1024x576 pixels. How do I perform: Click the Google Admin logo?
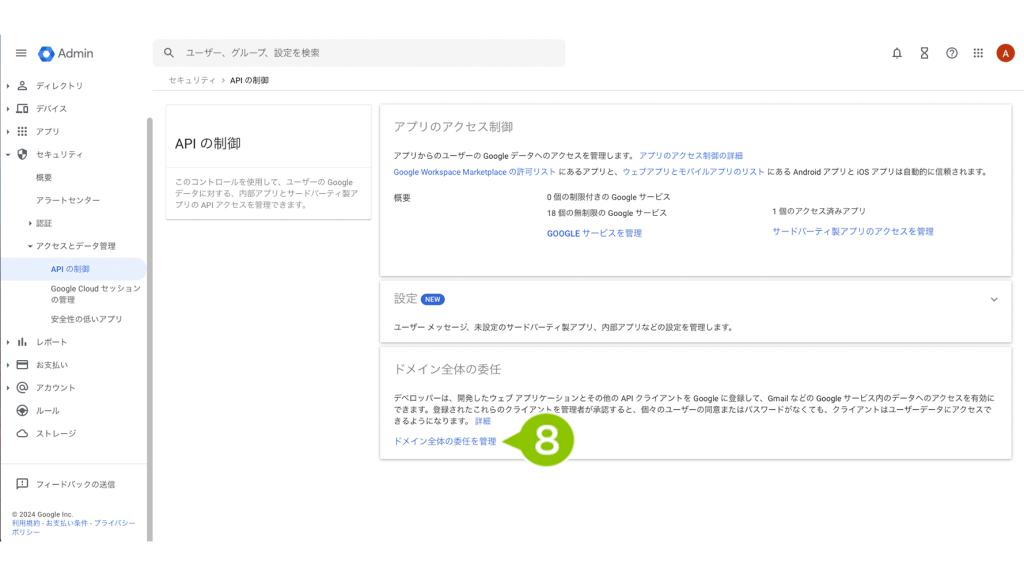66,54
